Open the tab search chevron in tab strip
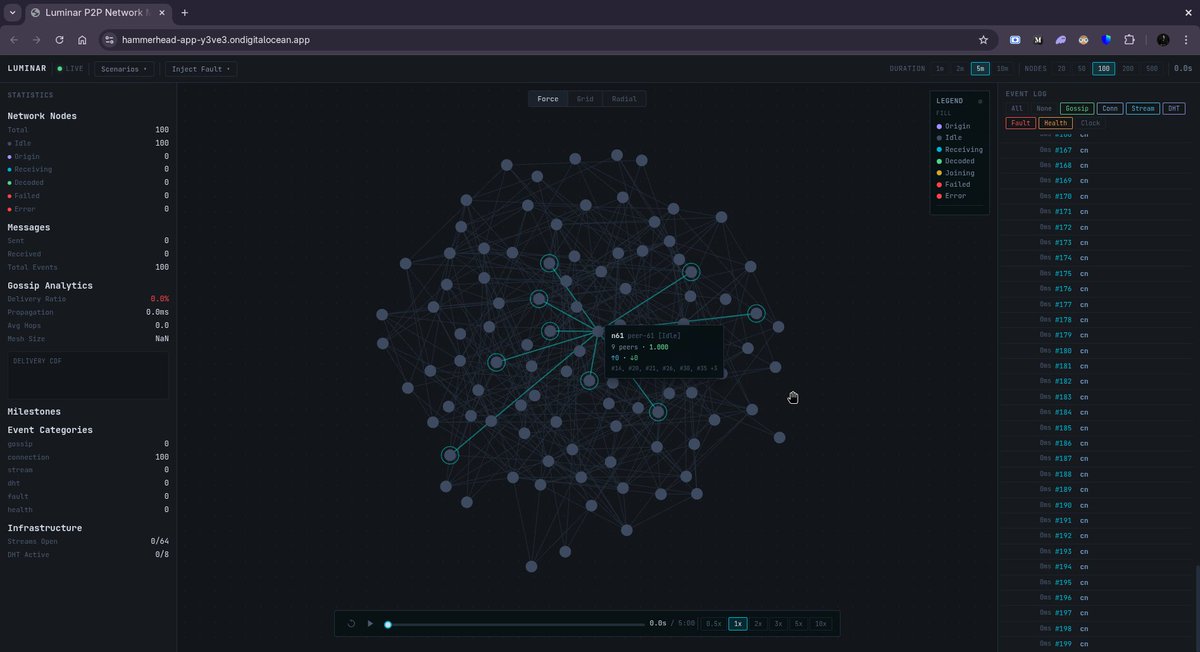 click(x=11, y=12)
